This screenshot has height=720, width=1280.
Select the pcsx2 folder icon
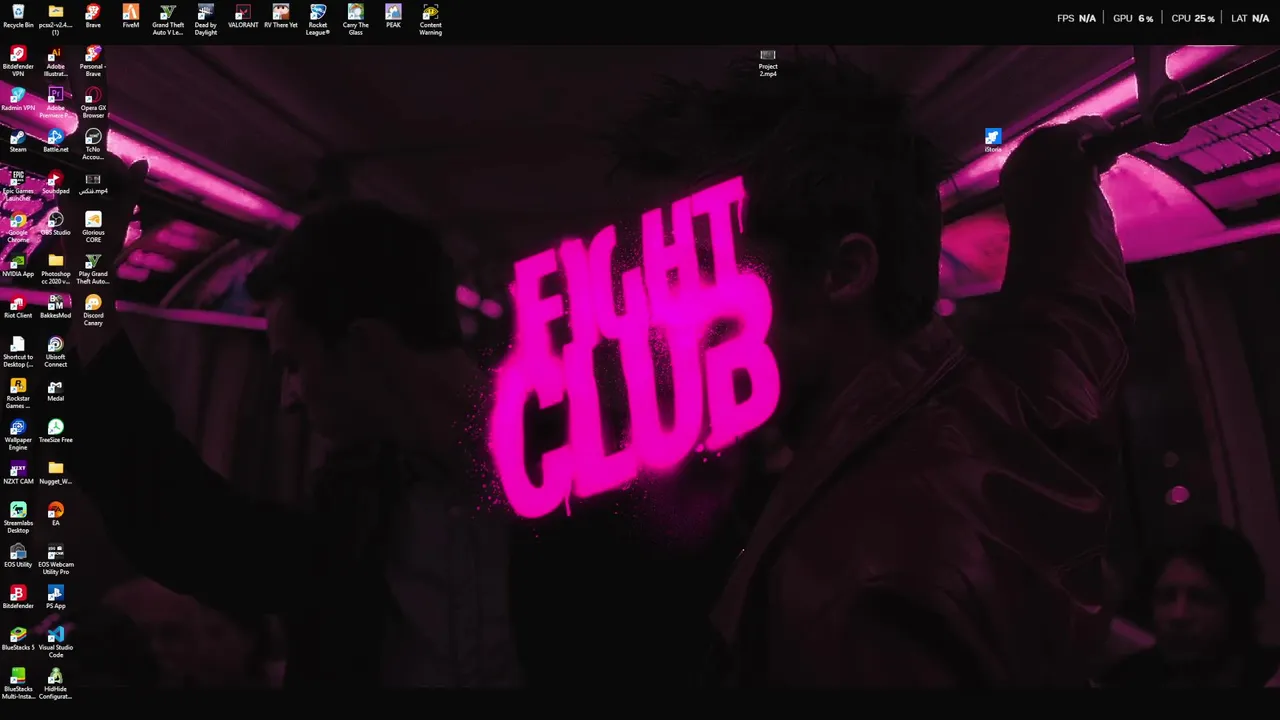click(x=55, y=19)
